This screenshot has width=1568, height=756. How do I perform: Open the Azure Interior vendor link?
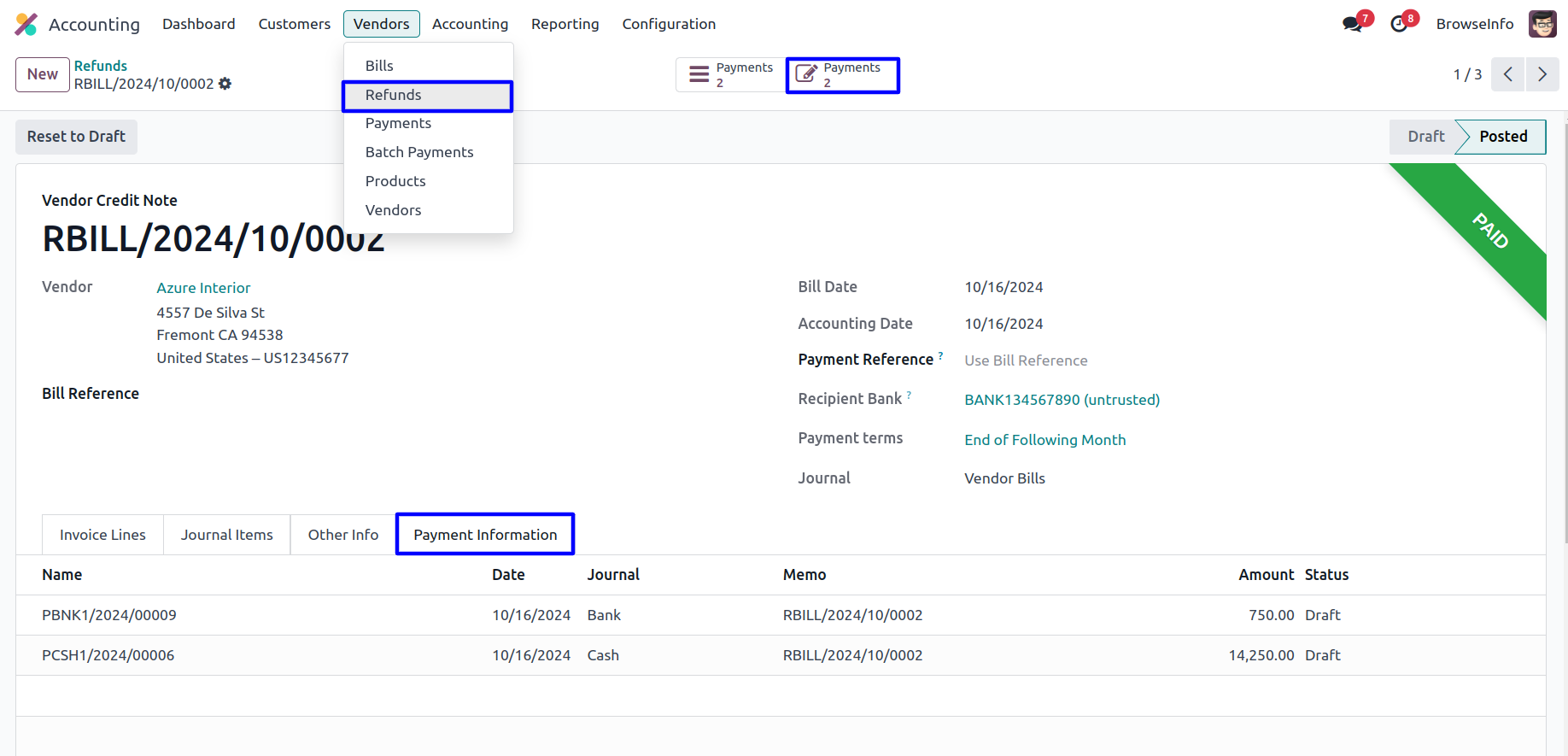tap(203, 288)
